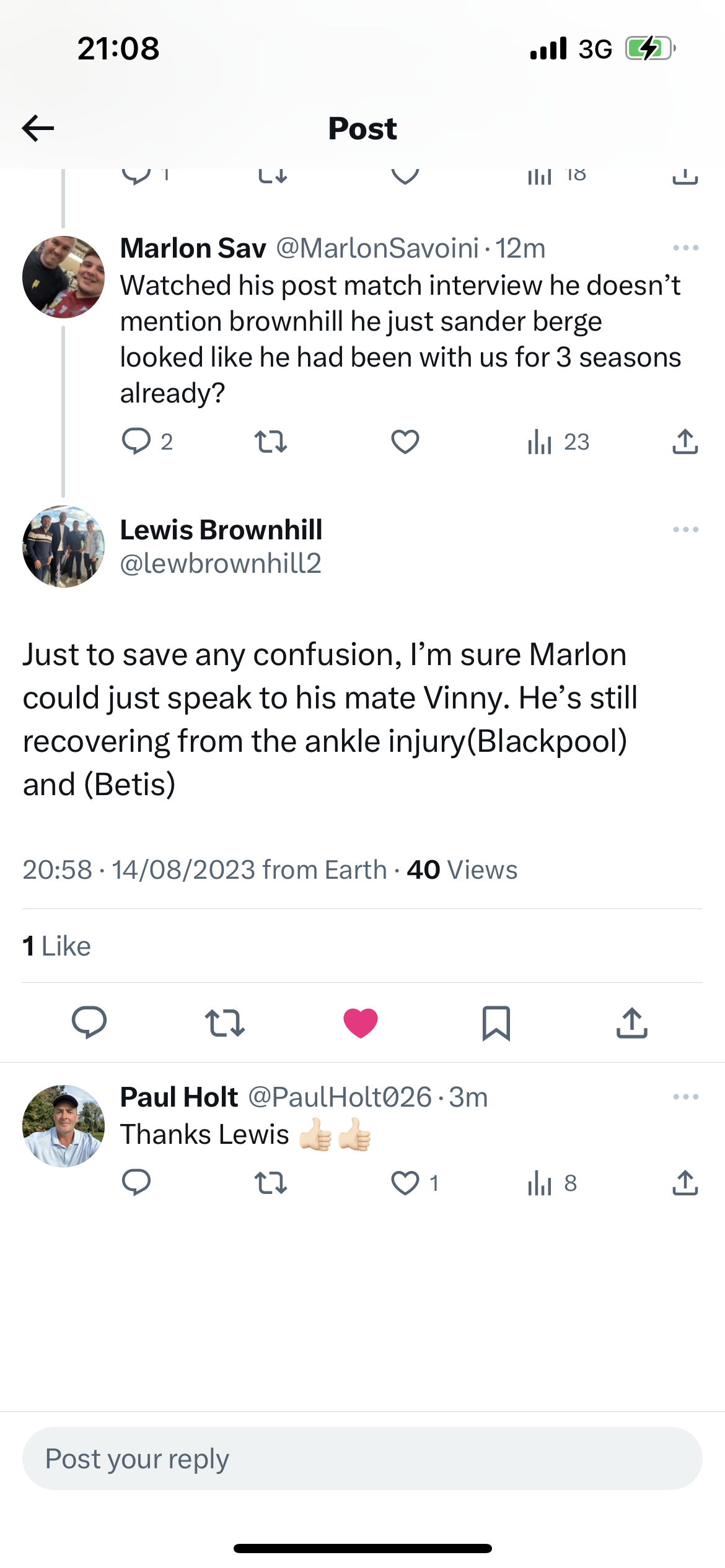Image resolution: width=725 pixels, height=1568 pixels.
Task: Tap the back arrow in header
Action: [38, 128]
